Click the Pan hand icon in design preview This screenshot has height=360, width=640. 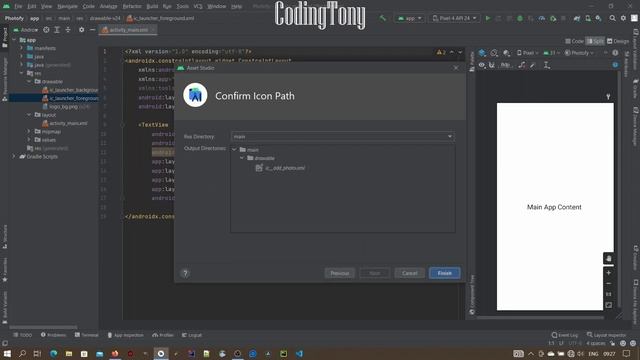tap(609, 258)
